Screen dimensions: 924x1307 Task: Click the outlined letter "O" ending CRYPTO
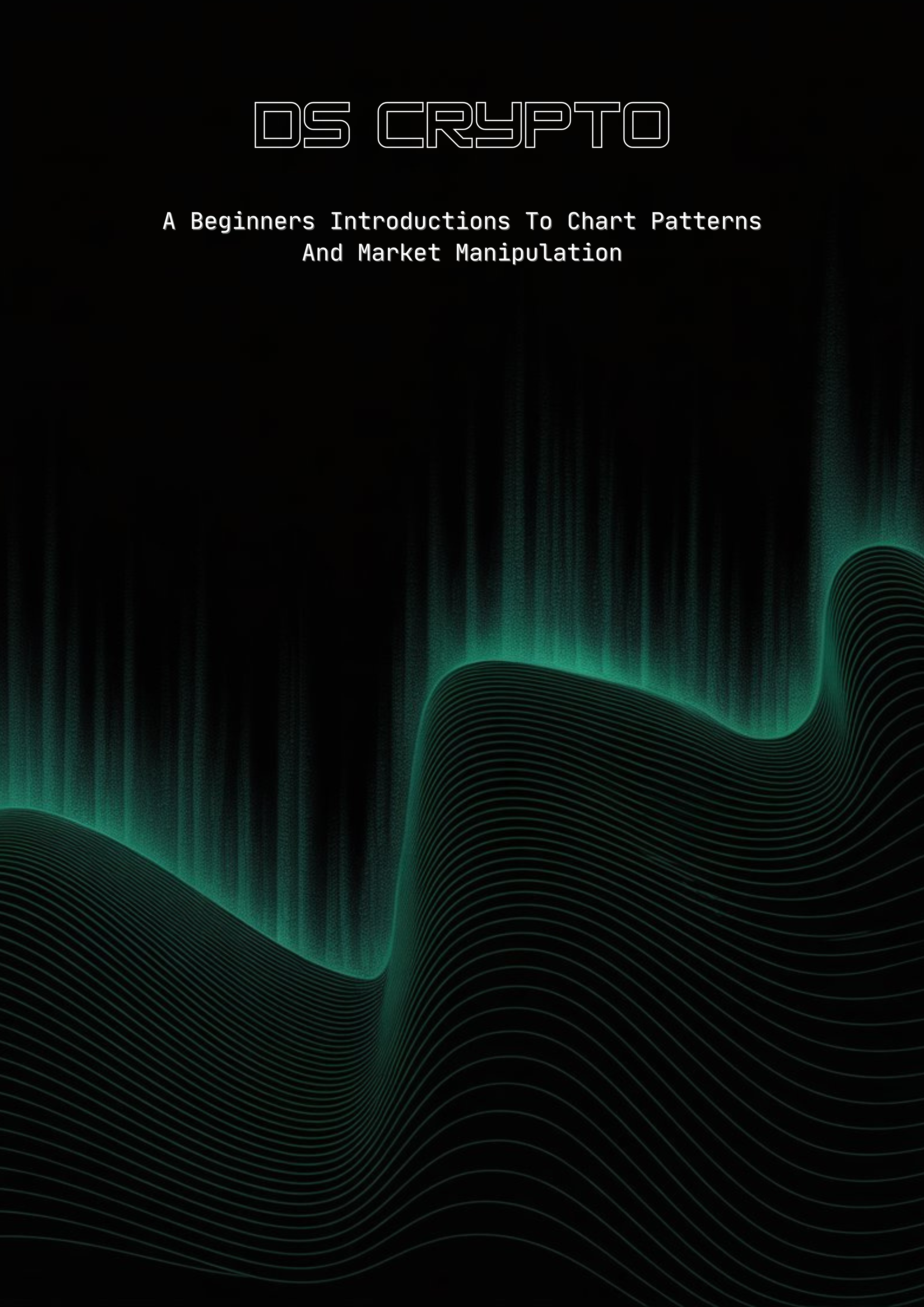coord(646,125)
